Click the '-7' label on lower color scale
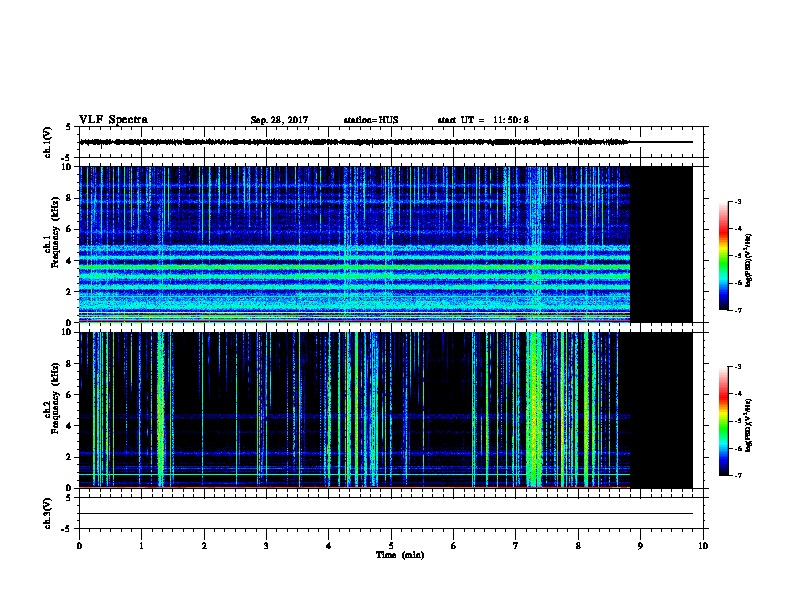 (x=737, y=476)
